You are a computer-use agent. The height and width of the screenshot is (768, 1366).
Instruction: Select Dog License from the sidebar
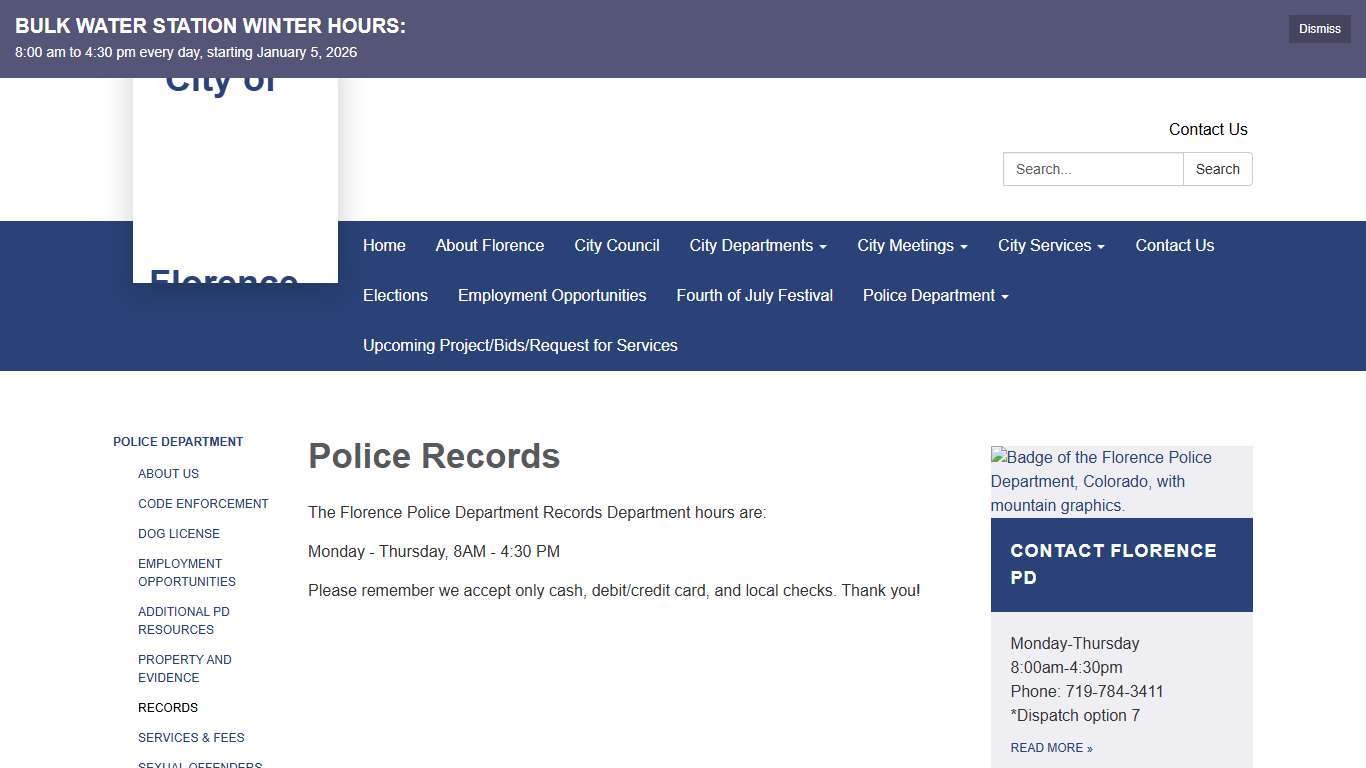pyautogui.click(x=179, y=533)
